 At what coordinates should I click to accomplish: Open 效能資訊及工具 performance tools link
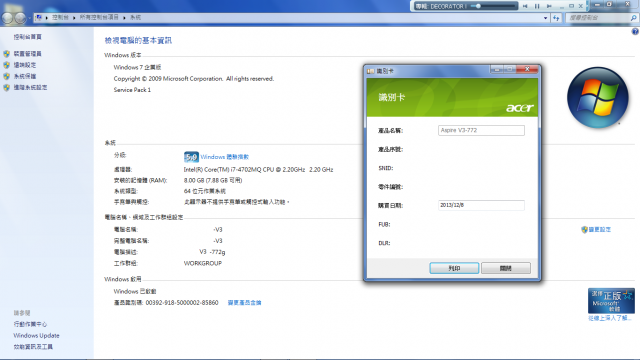[x=33, y=347]
